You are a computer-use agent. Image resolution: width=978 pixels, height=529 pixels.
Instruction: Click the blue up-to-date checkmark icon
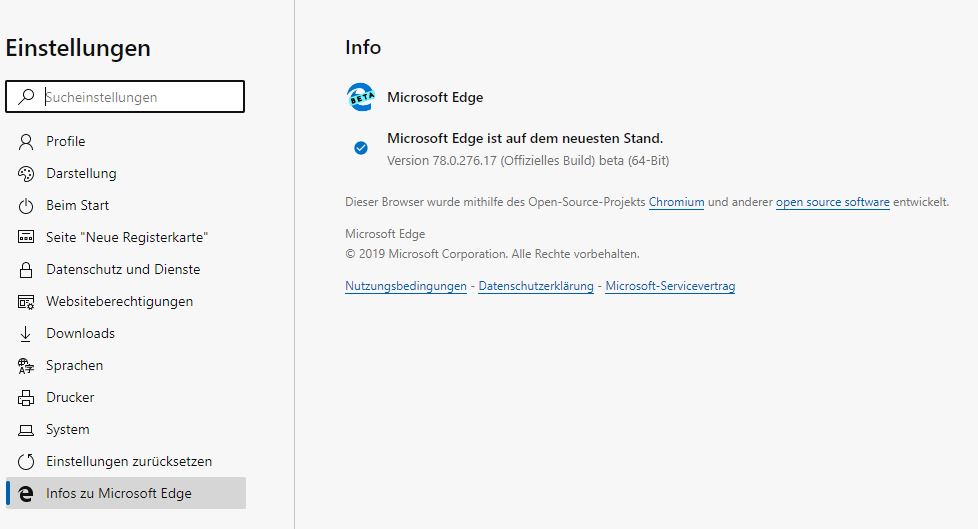(361, 148)
